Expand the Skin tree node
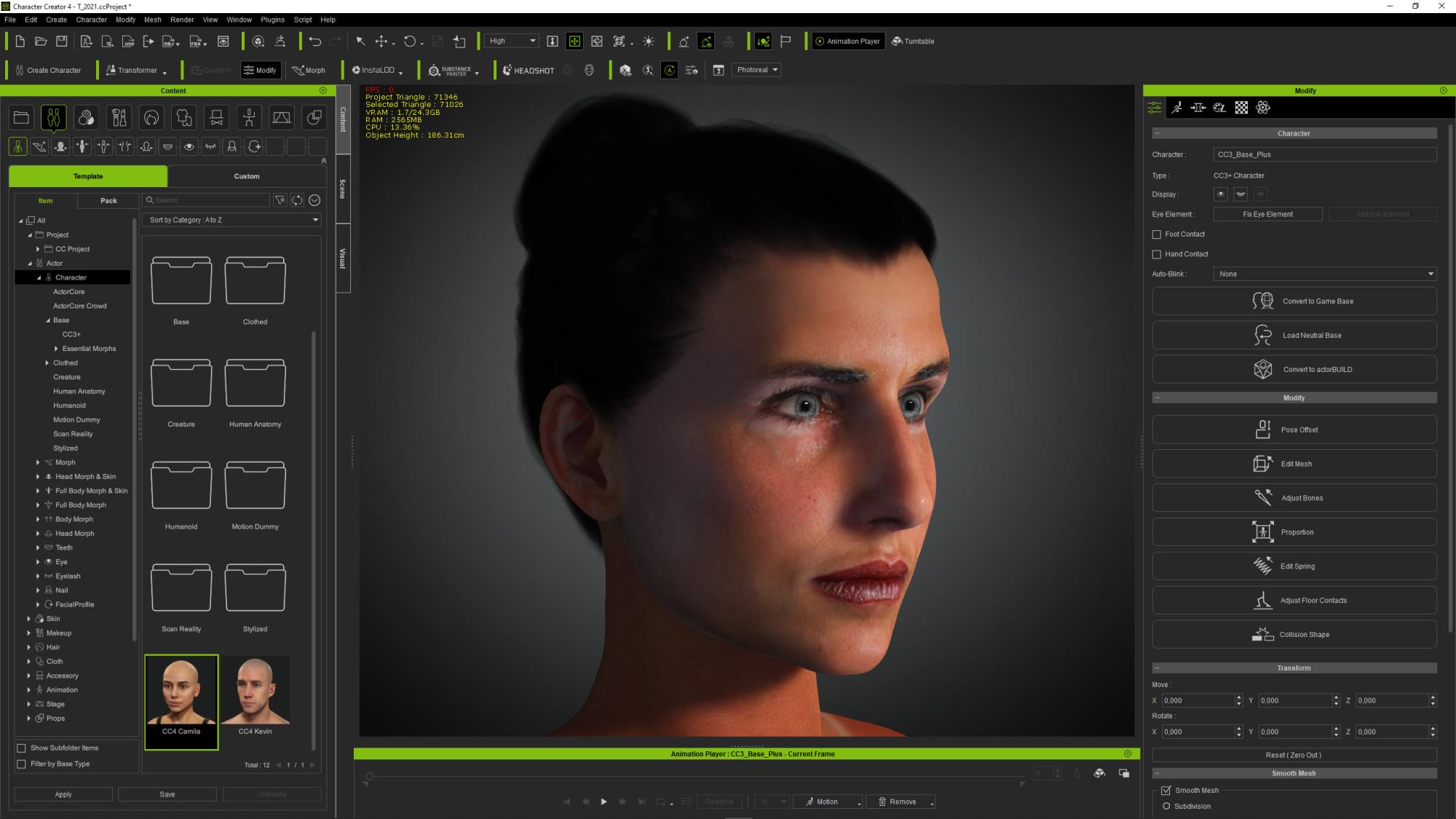This screenshot has width=1456, height=819. [29, 619]
